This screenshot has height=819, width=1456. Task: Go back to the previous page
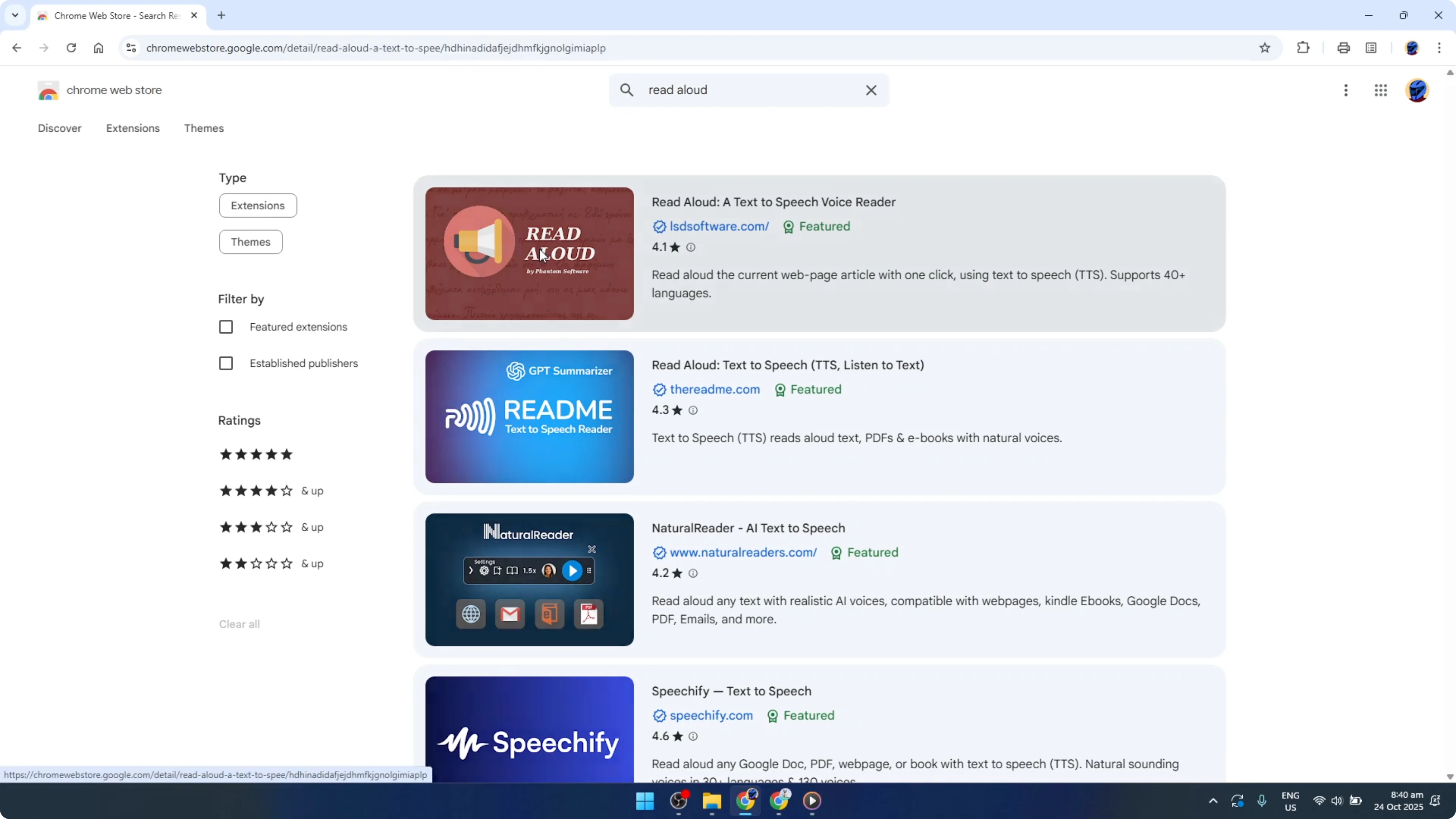pyautogui.click(x=16, y=48)
